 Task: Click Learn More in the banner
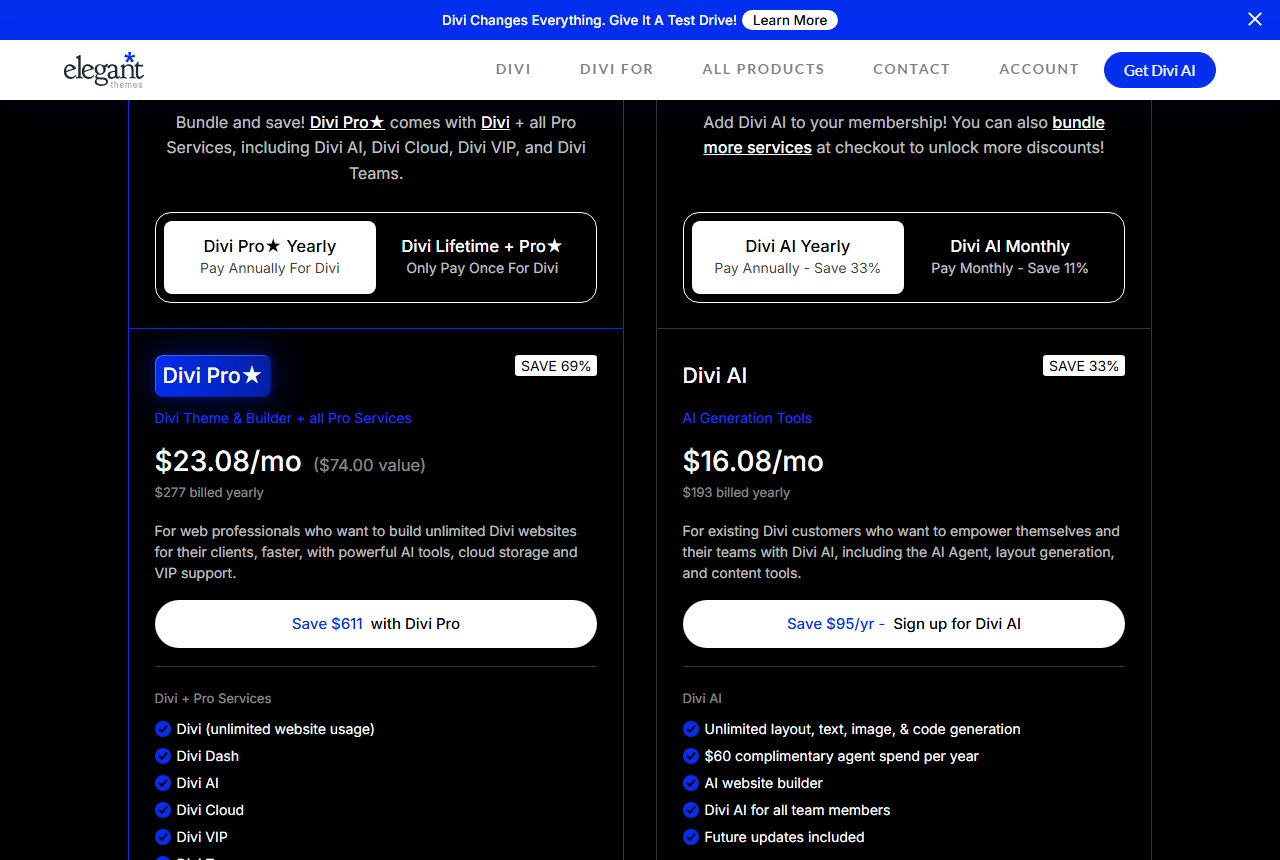[x=790, y=20]
